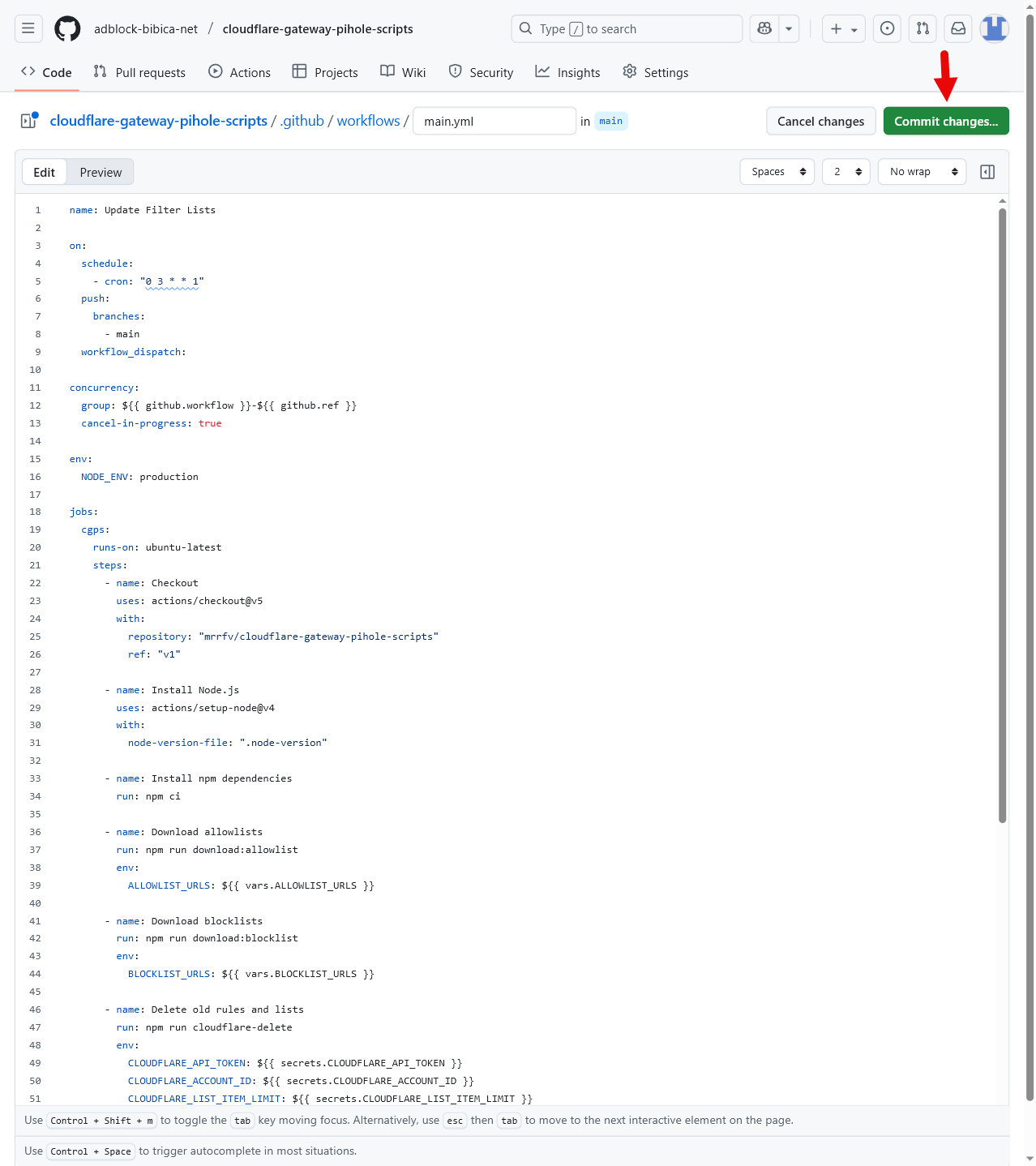Click the editor vertical scrollbar thumb

tap(1002, 515)
